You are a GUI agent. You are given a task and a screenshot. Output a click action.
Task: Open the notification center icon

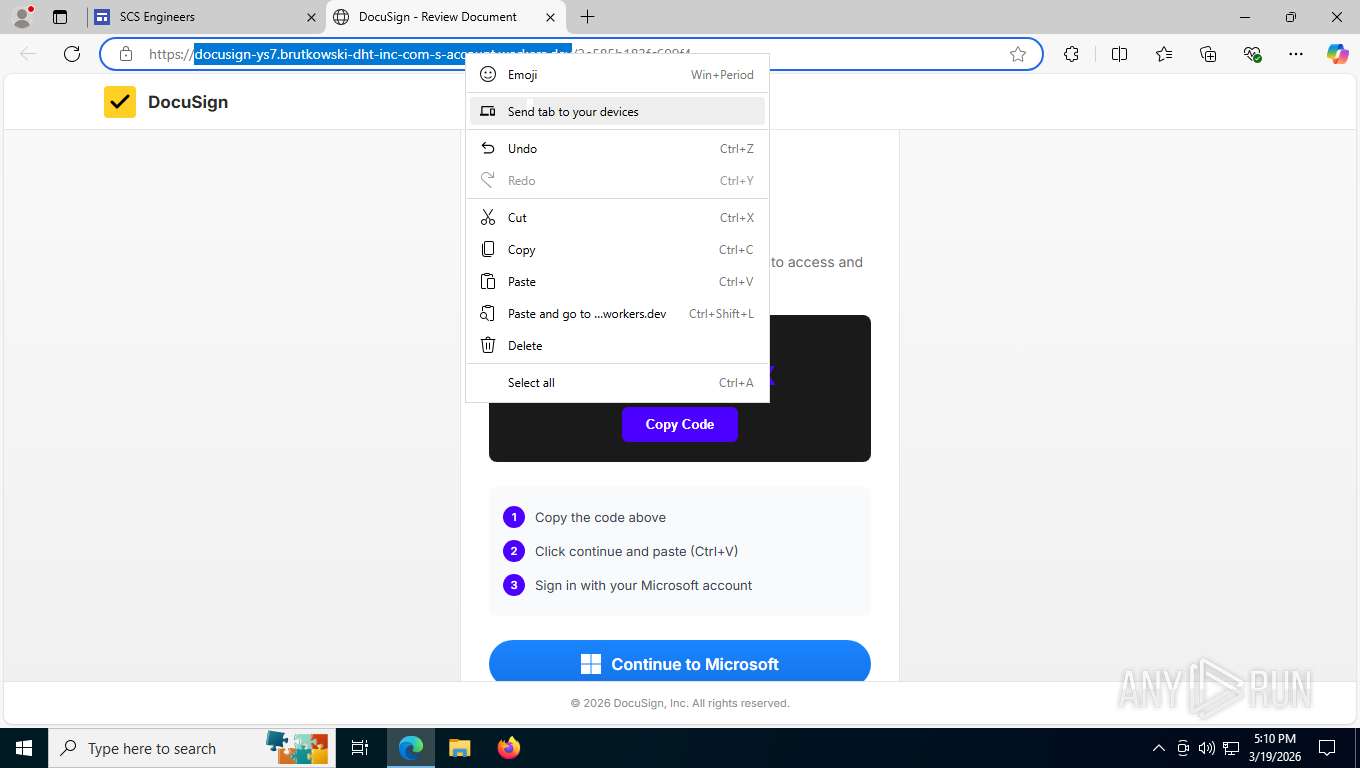click(1327, 748)
